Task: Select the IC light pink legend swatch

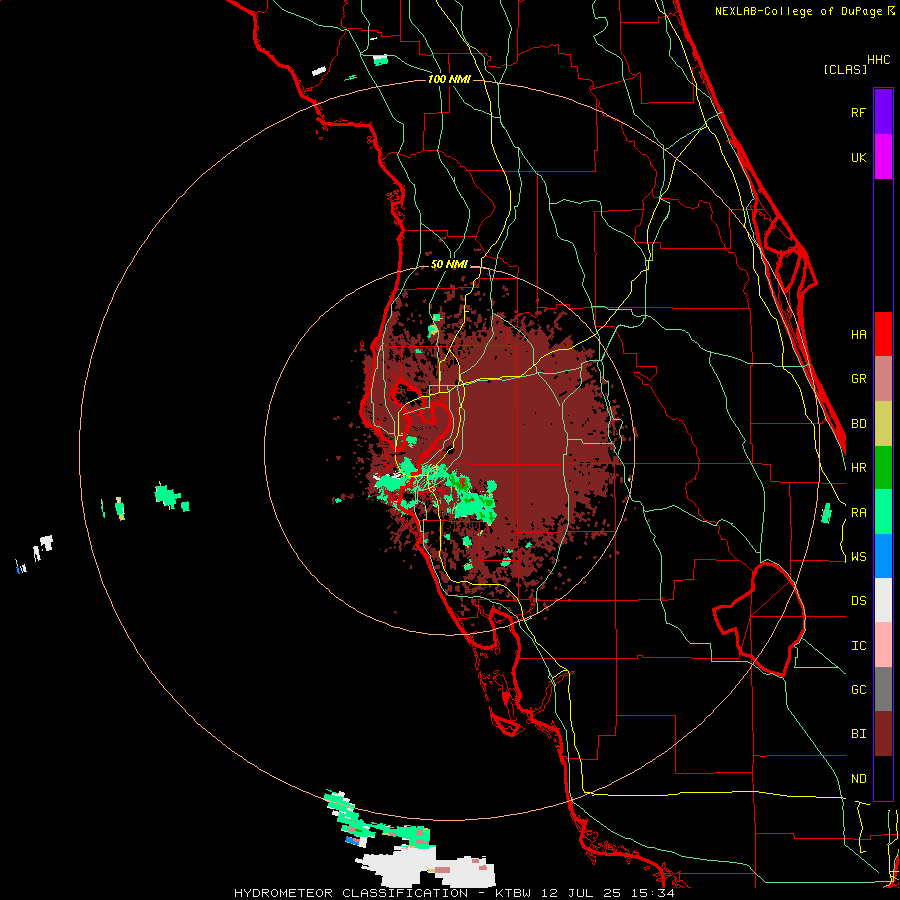Action: click(883, 645)
